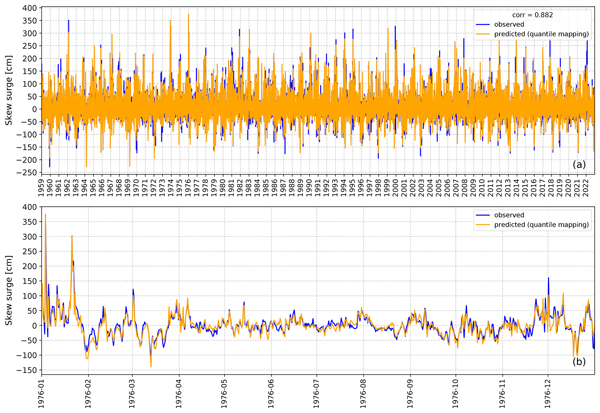The image size is (600, 413).
Task: Click the 1976-08 month tick label
Action: pos(363,393)
